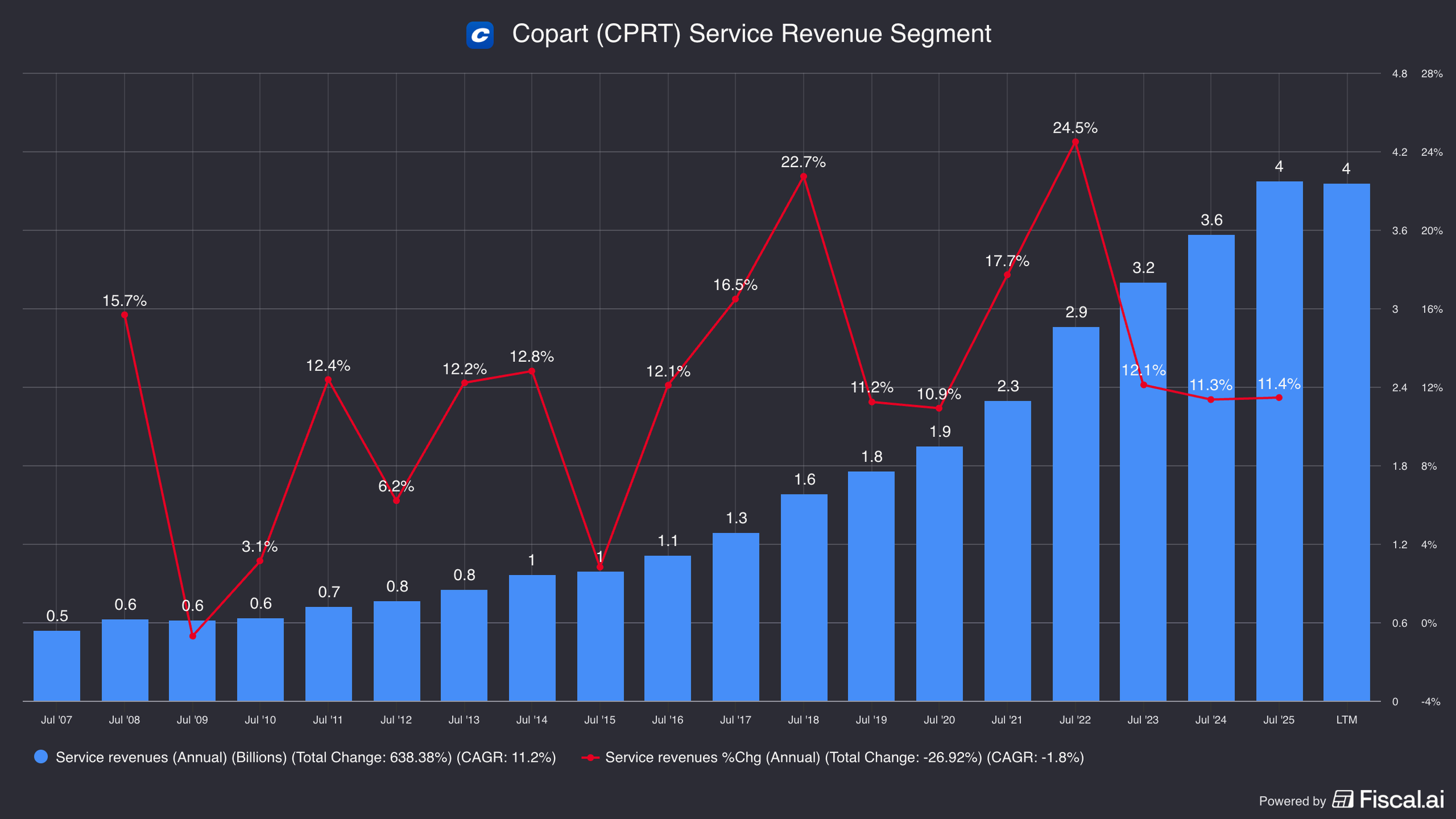Viewport: 1456px width, 819px height.
Task: Click the Copart logo icon beside the title
Action: click(480, 35)
